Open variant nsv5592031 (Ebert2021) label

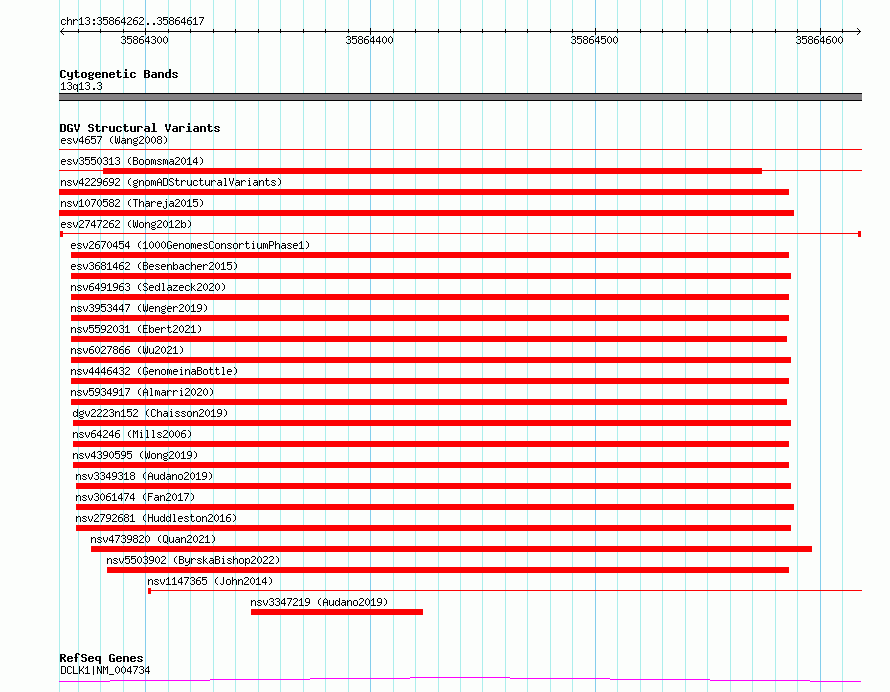pos(136,329)
